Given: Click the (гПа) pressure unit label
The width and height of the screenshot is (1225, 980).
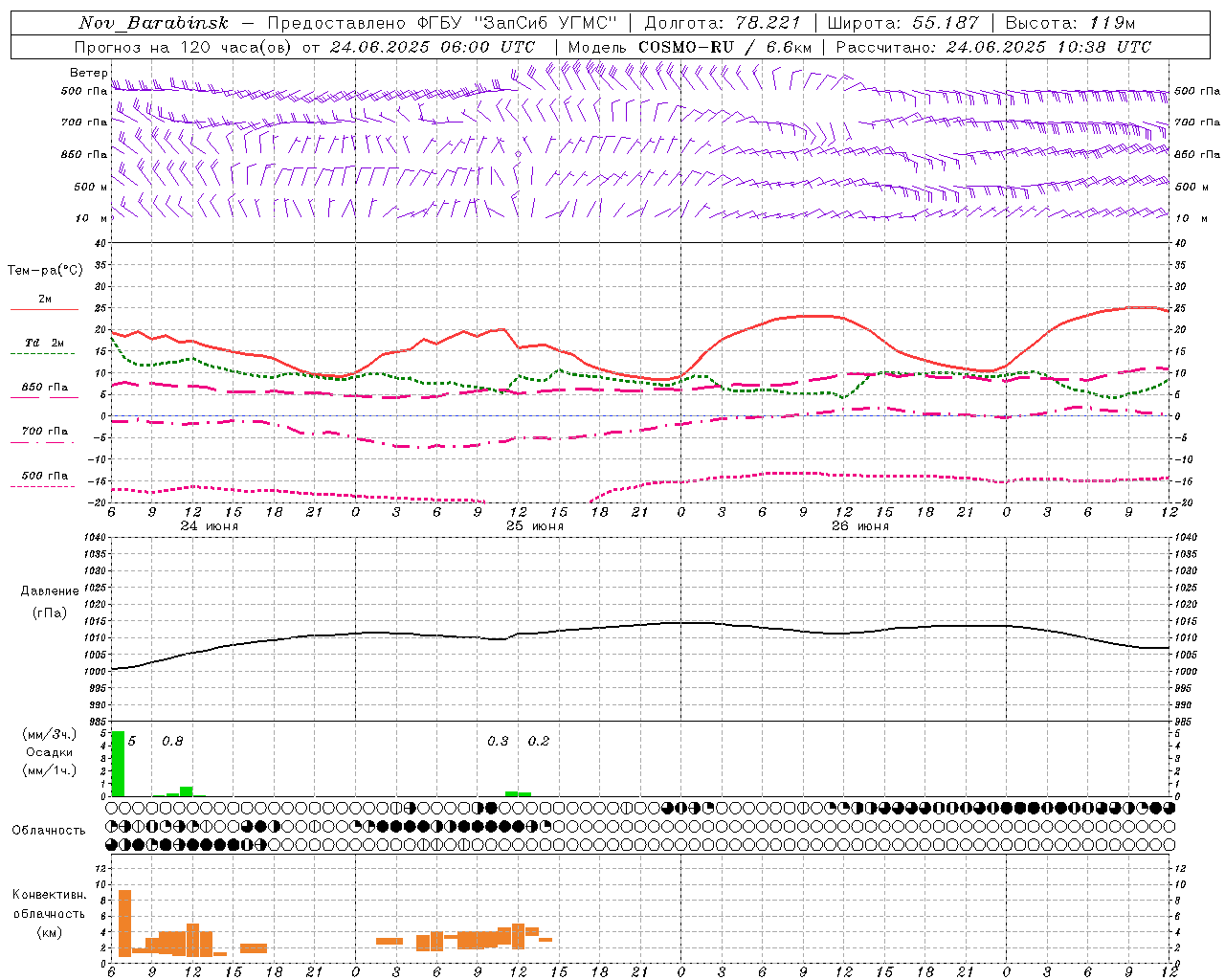Looking at the screenshot, I should (49, 612).
